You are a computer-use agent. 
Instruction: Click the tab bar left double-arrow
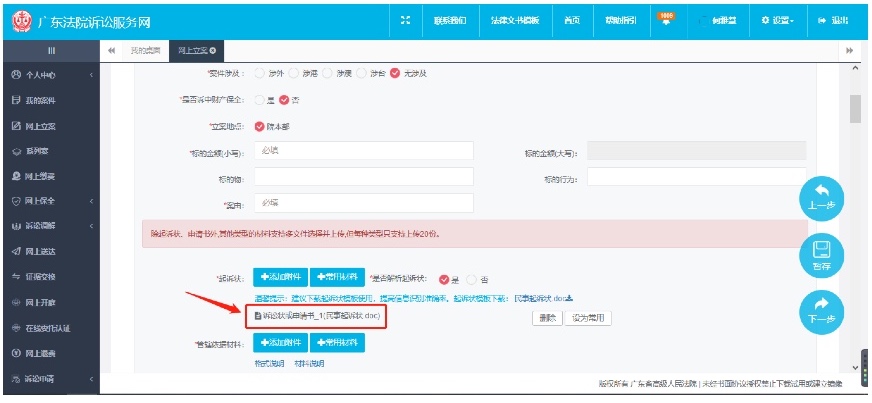[x=111, y=51]
